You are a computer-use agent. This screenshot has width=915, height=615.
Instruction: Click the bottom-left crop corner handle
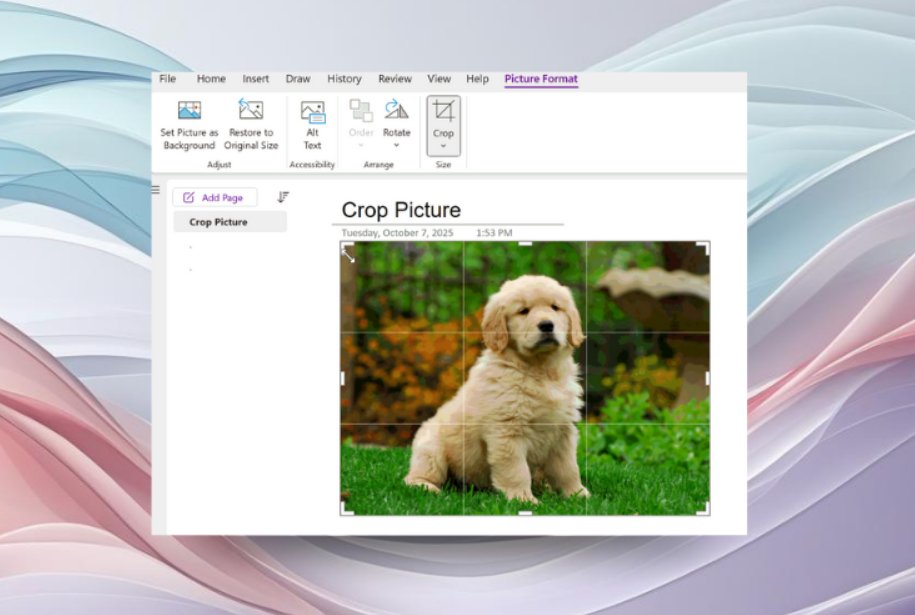(x=346, y=509)
